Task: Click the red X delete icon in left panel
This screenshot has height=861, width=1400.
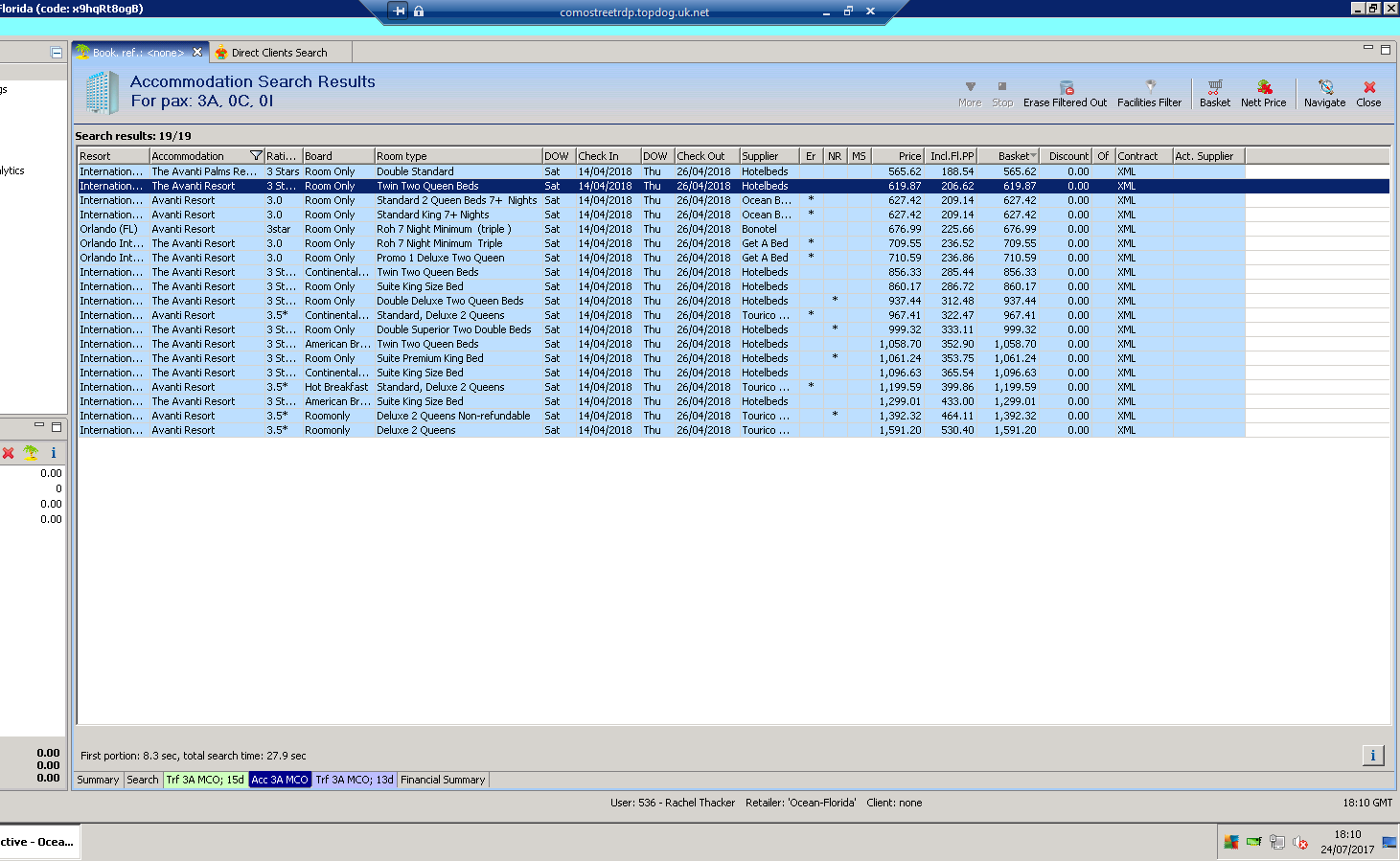Action: pos(9,453)
